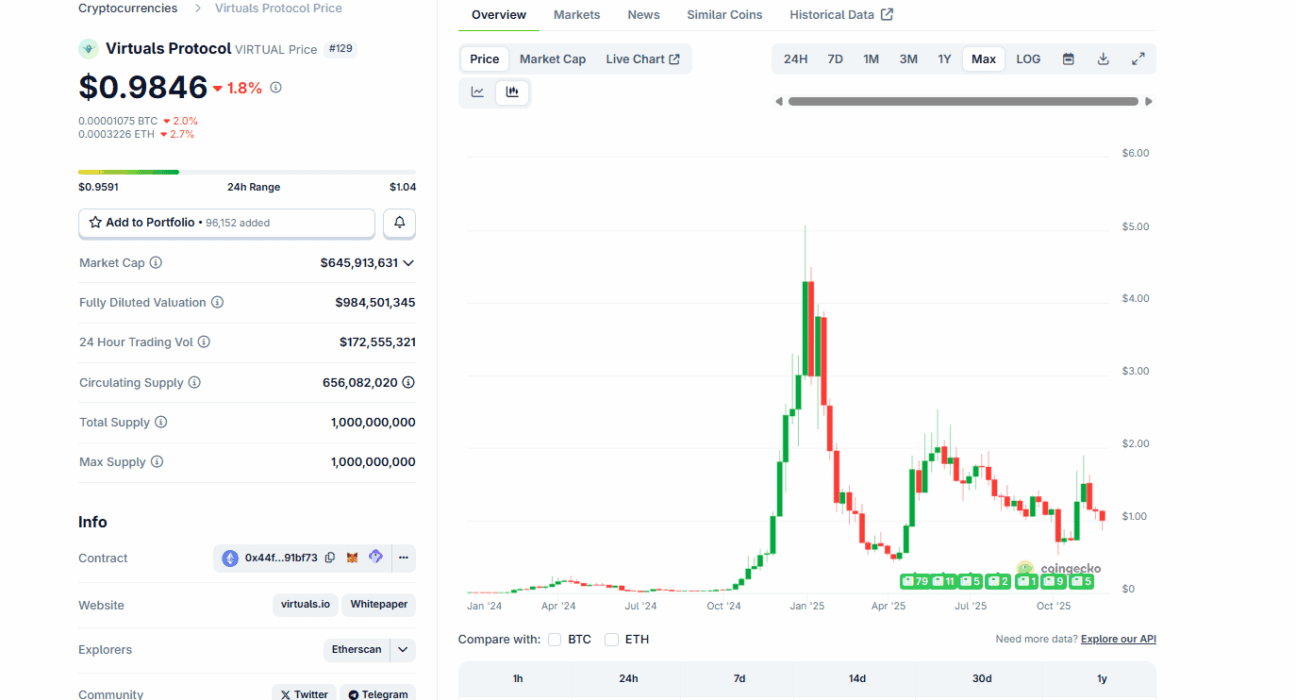Expand the Market Cap chevron
The image size is (1296, 700).
[408, 263]
